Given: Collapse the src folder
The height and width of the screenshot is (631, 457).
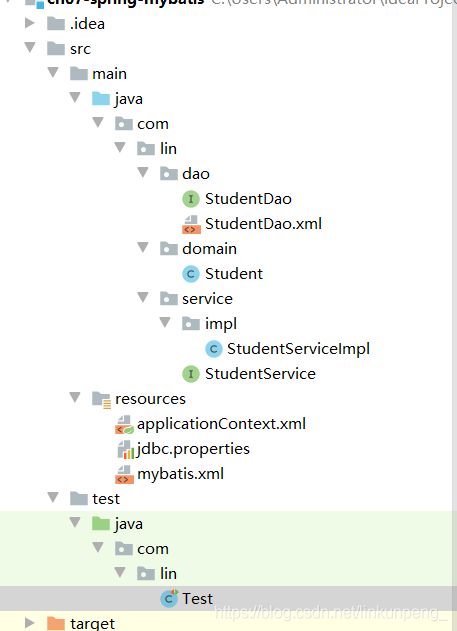Looking at the screenshot, I should [x=30, y=48].
